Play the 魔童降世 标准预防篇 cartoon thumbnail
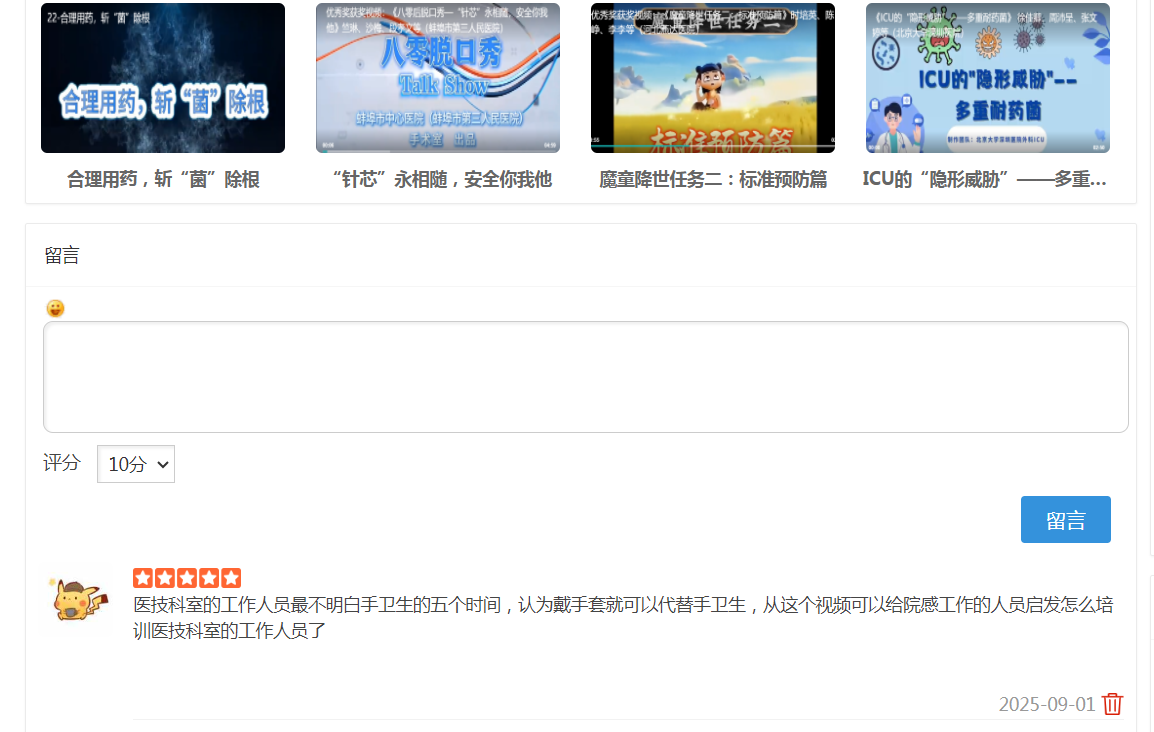Screen dimensions: 1154x732 point(713,78)
